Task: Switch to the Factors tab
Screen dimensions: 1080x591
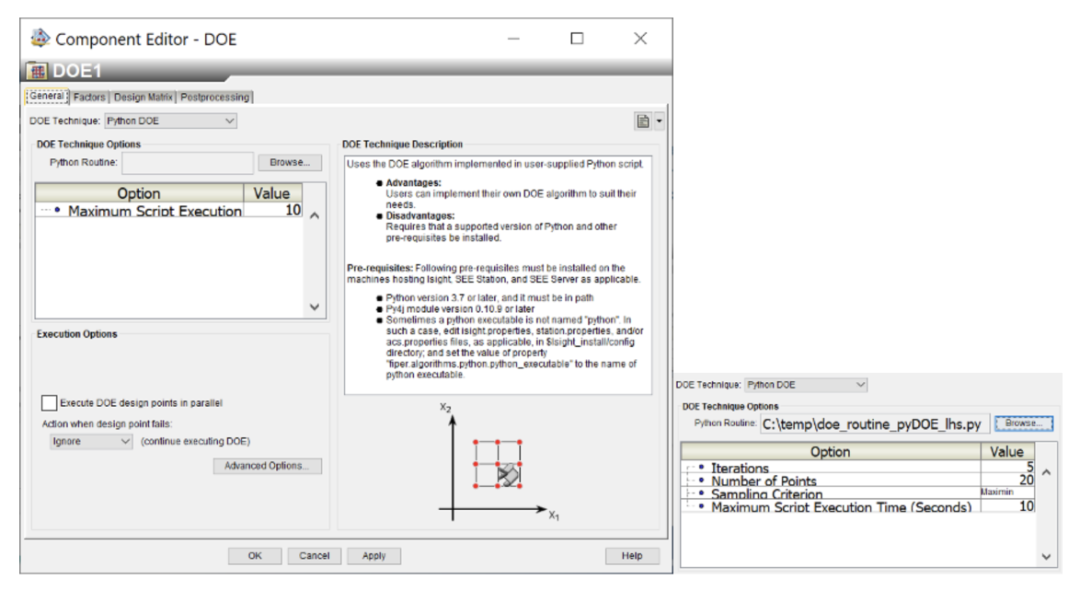Action: [x=89, y=97]
